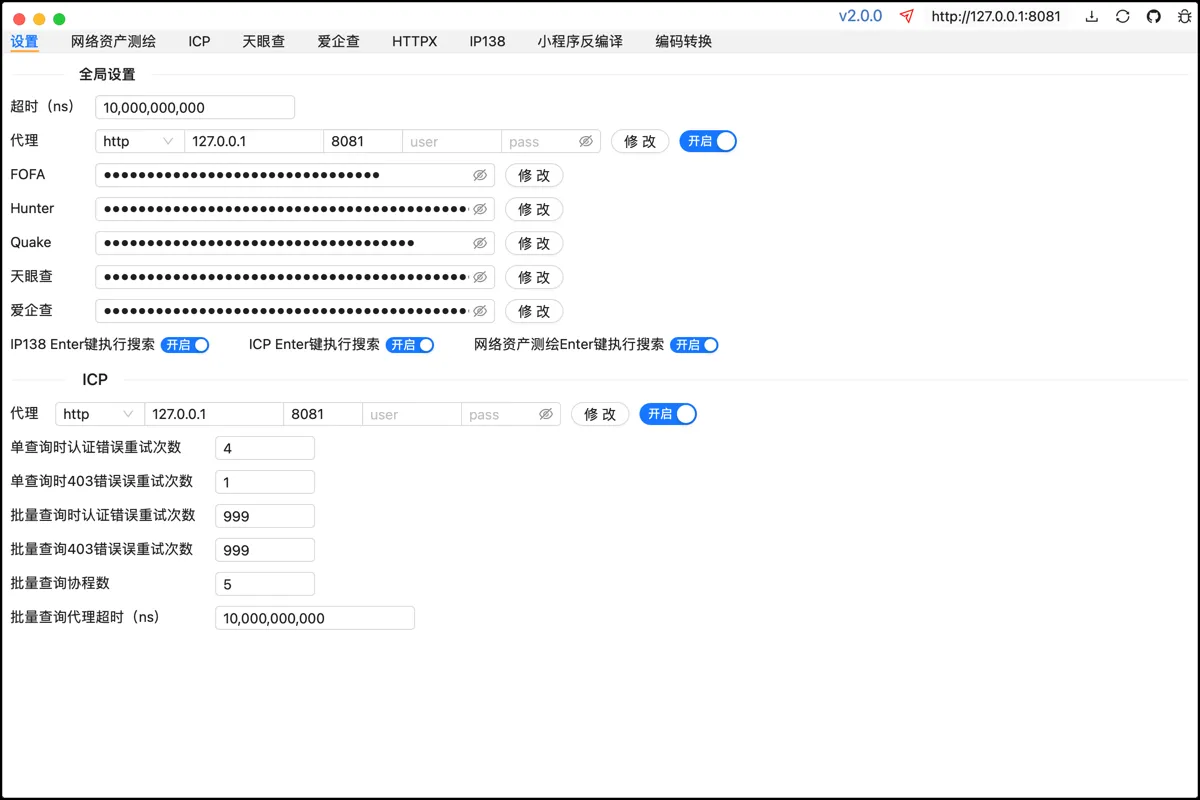Screen dimensions: 1200x800
Task: Open the 编码转换 tab
Action: coord(683,42)
